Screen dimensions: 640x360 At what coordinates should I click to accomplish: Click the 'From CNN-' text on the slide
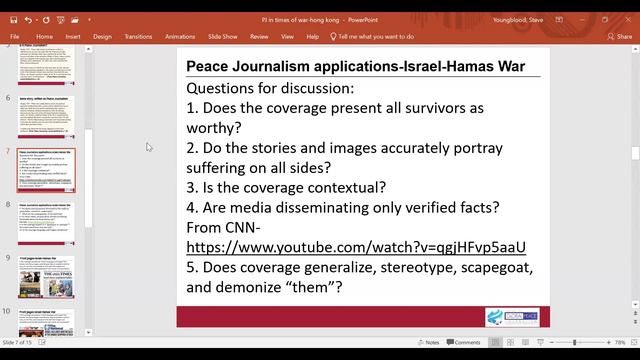click(x=223, y=227)
